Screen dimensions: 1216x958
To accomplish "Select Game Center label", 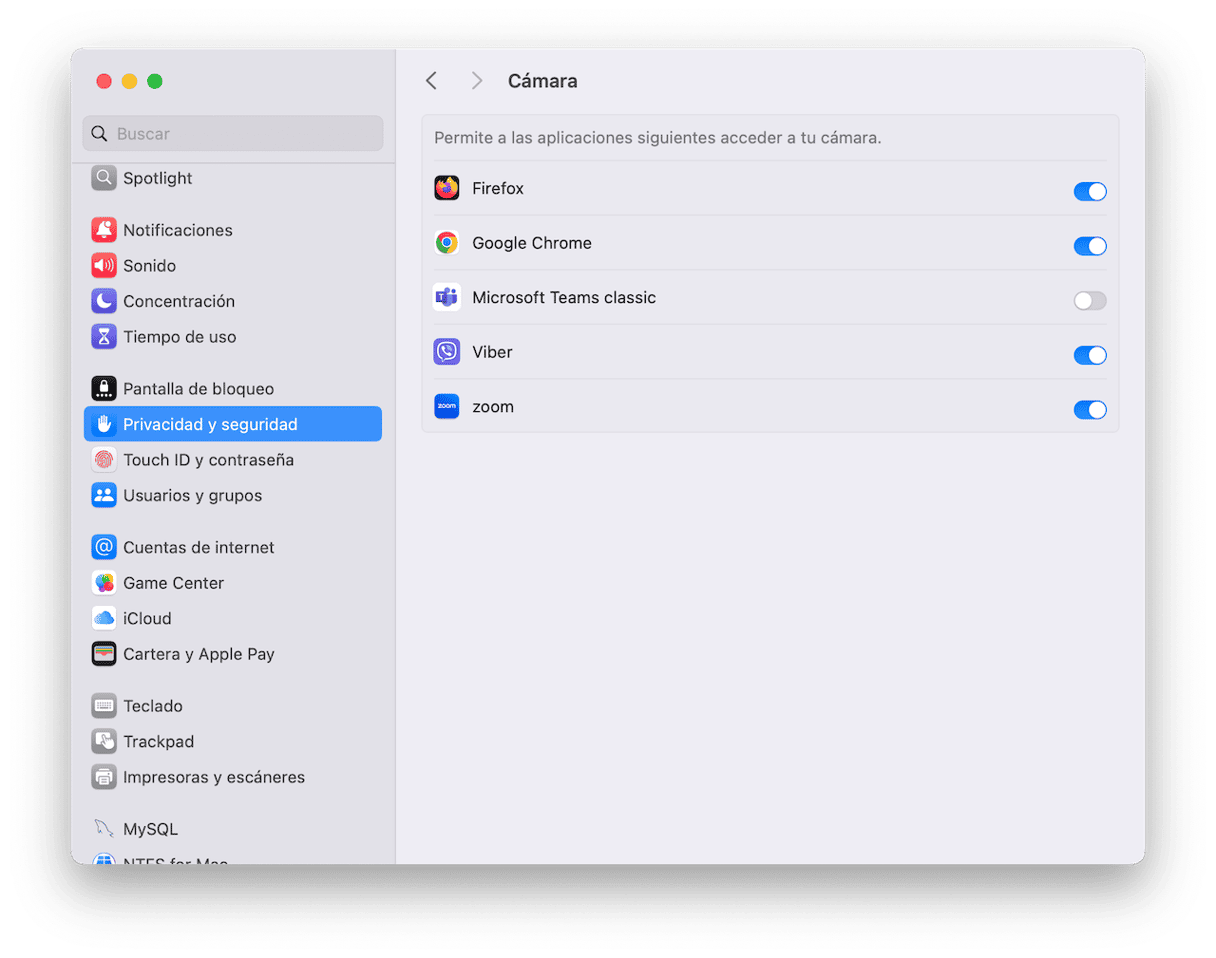I will coord(174,583).
